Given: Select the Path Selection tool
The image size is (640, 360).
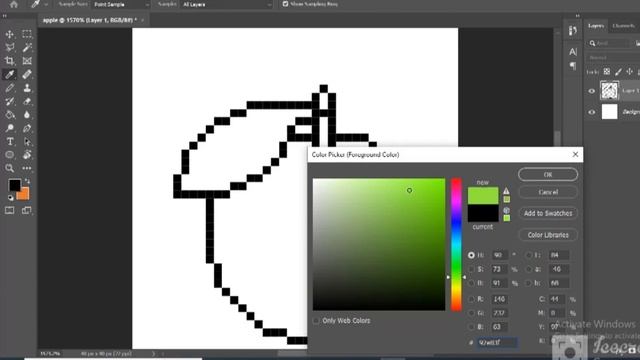Looking at the screenshot, I should pyautogui.click(x=27, y=142).
